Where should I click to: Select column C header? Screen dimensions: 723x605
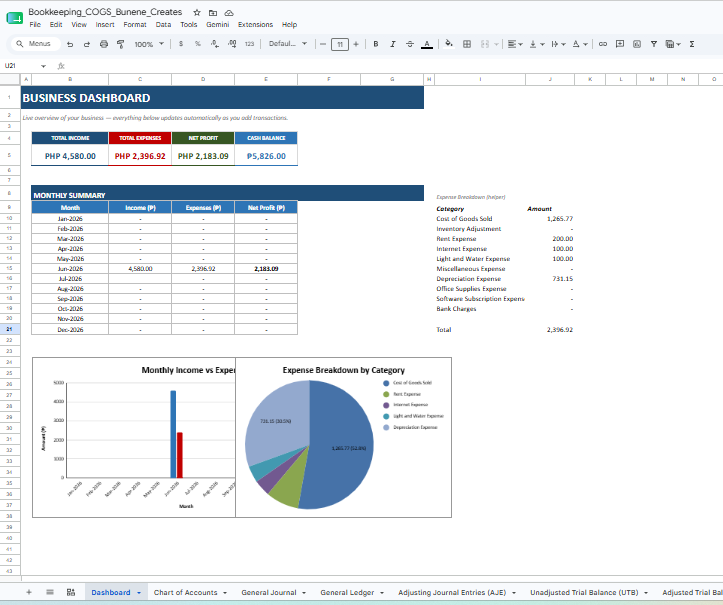click(140, 79)
